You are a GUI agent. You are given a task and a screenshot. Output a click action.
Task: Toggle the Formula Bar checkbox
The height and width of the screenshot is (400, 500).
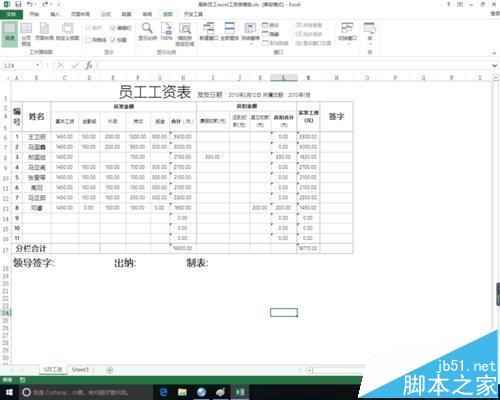click(120, 28)
